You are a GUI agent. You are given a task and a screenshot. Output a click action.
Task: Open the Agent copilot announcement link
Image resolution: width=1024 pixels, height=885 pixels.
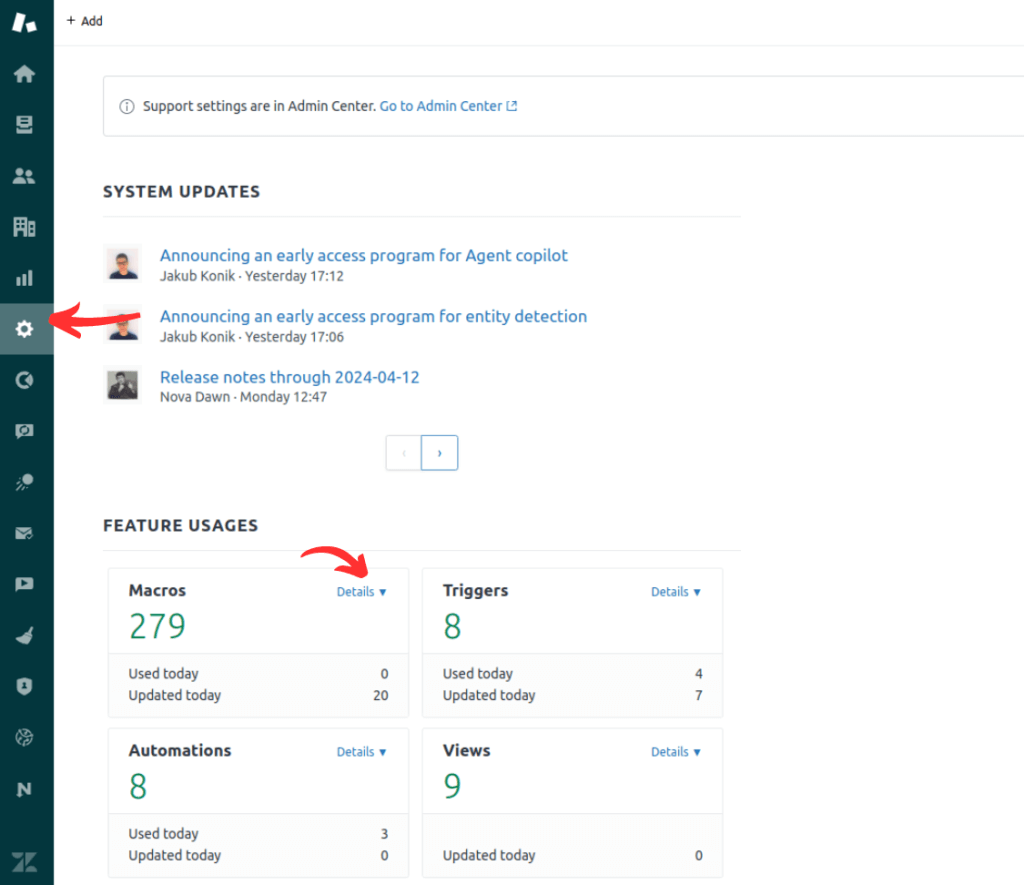(364, 255)
